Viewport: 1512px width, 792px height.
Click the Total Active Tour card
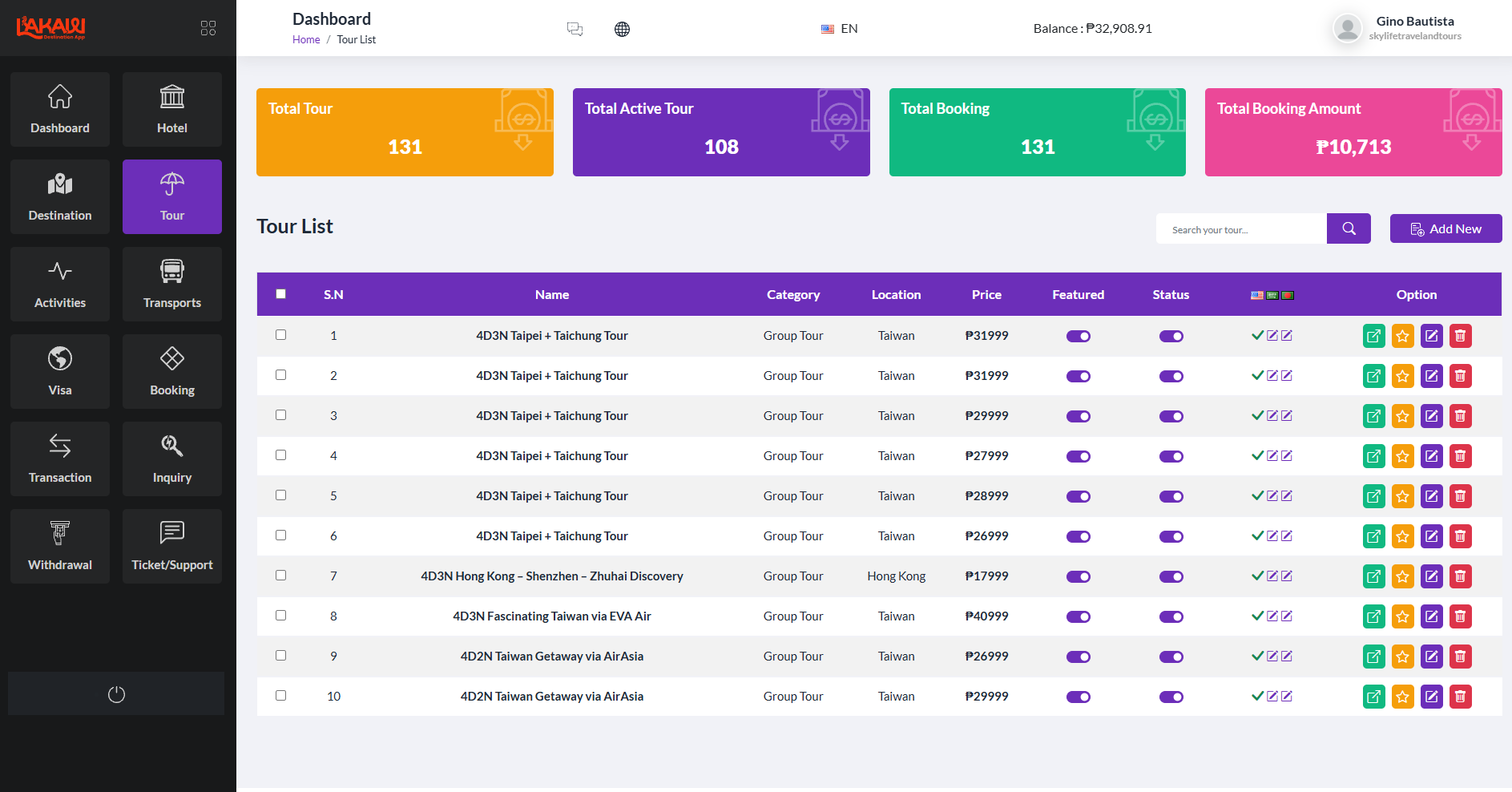pyautogui.click(x=721, y=132)
